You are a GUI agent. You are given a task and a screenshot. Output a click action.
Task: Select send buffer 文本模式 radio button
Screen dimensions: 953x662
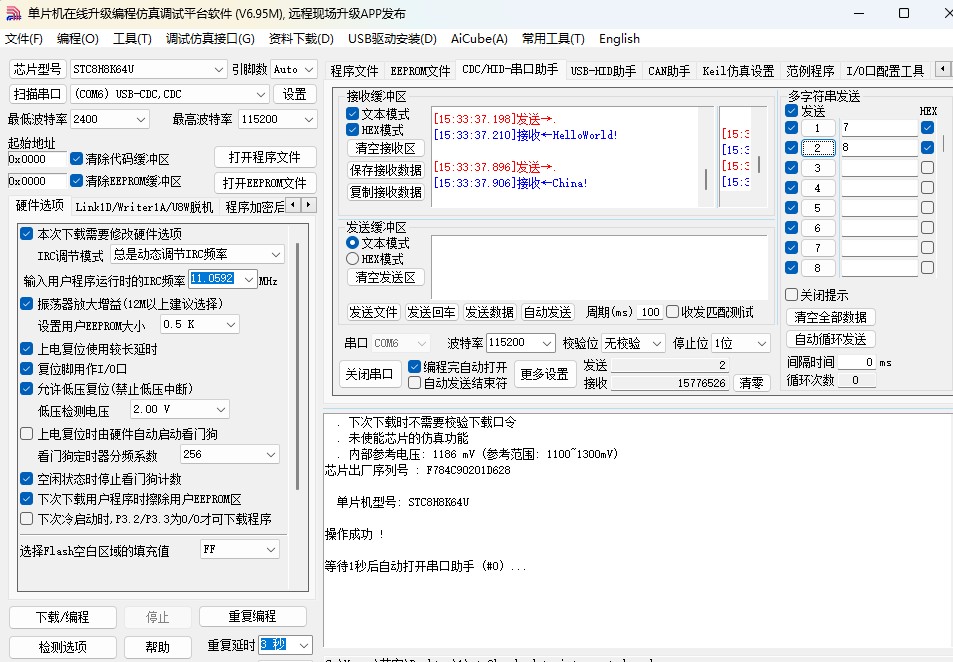353,243
